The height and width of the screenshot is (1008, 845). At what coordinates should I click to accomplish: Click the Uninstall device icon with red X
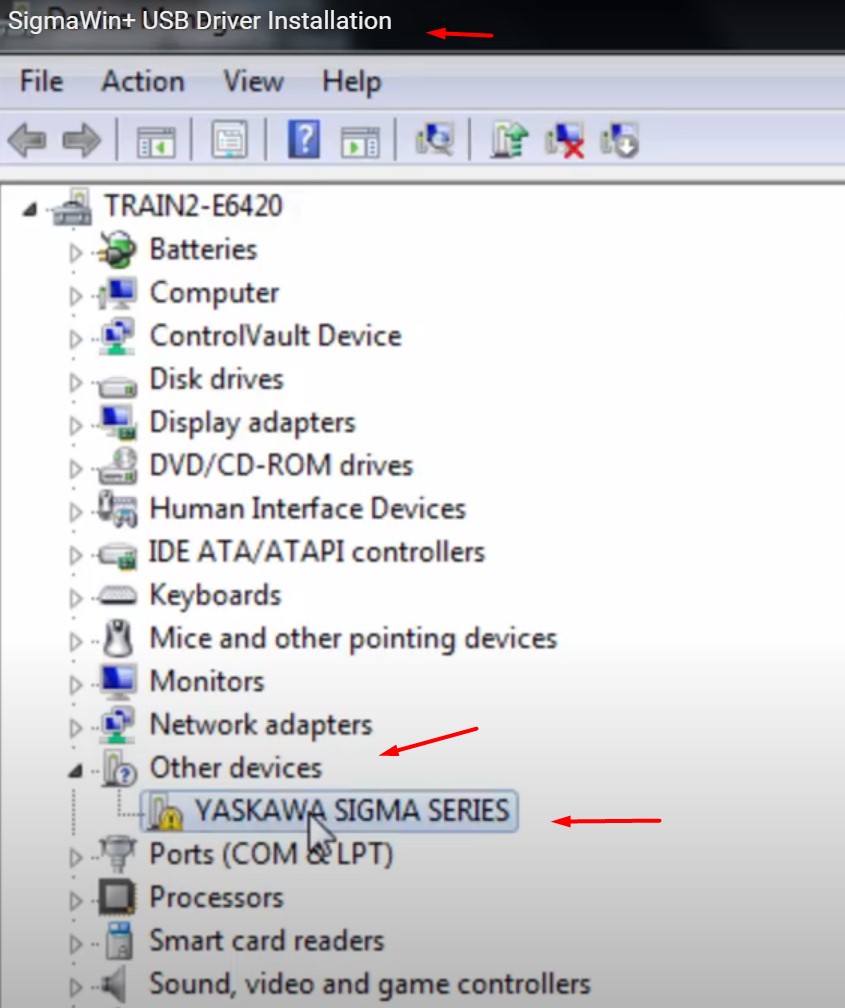565,140
